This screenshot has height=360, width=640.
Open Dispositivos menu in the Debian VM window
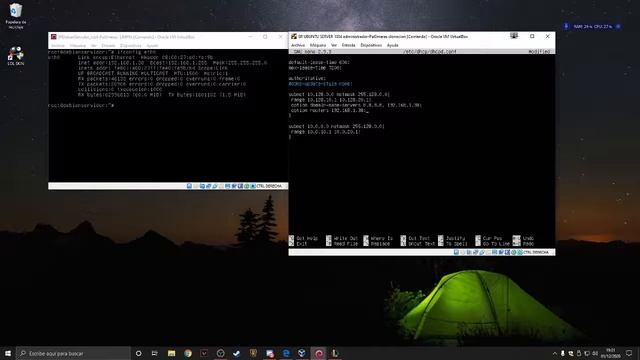pos(131,46)
